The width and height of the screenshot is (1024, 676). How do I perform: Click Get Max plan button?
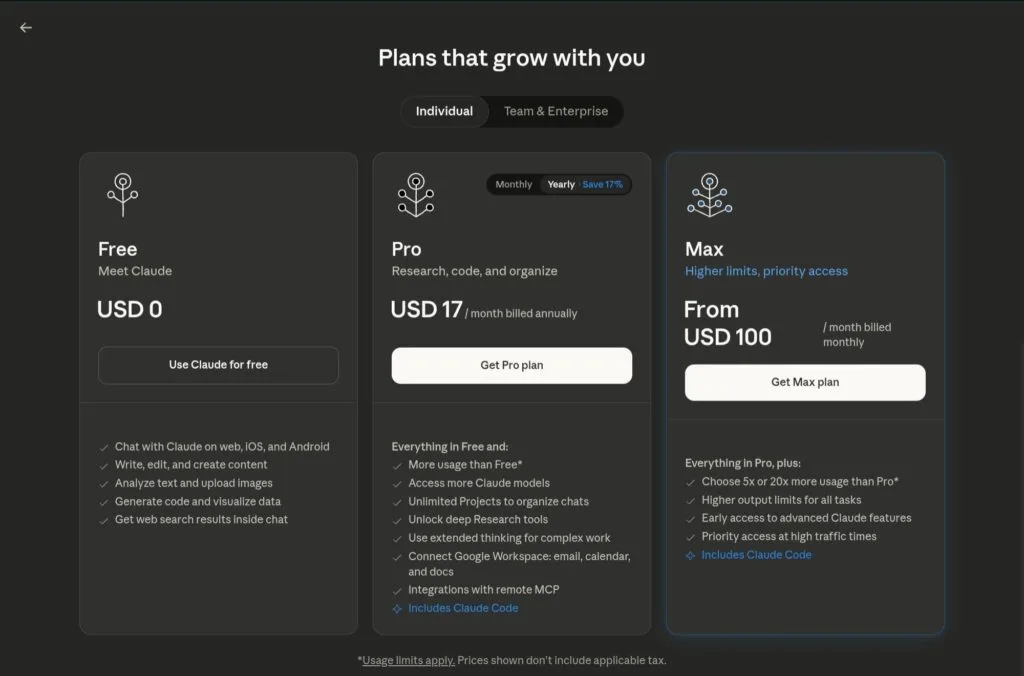805,383
